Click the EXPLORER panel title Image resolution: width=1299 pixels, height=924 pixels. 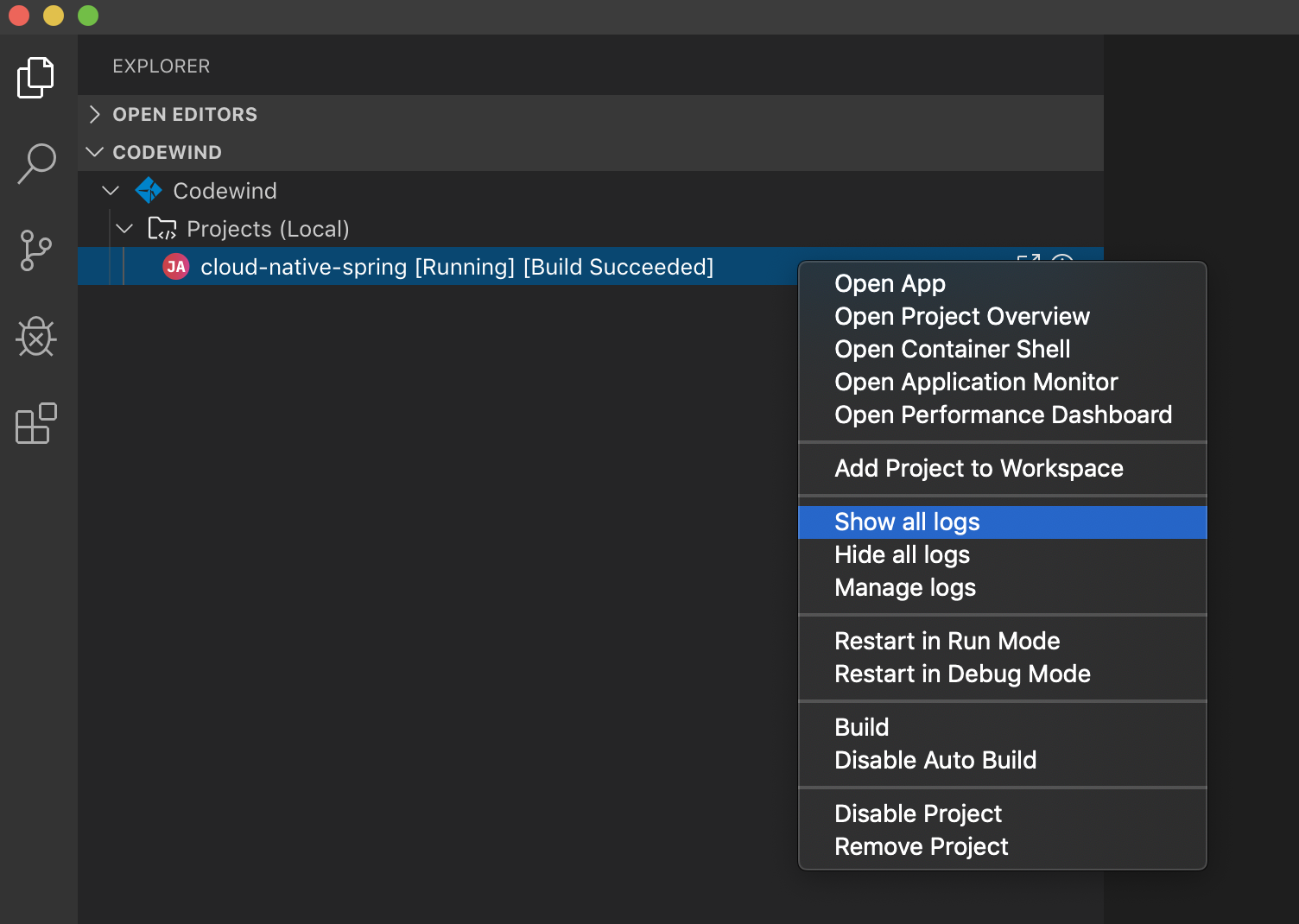162,66
